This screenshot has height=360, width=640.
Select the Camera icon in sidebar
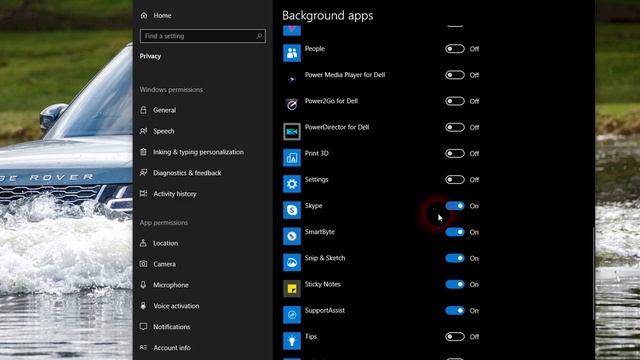(143, 264)
